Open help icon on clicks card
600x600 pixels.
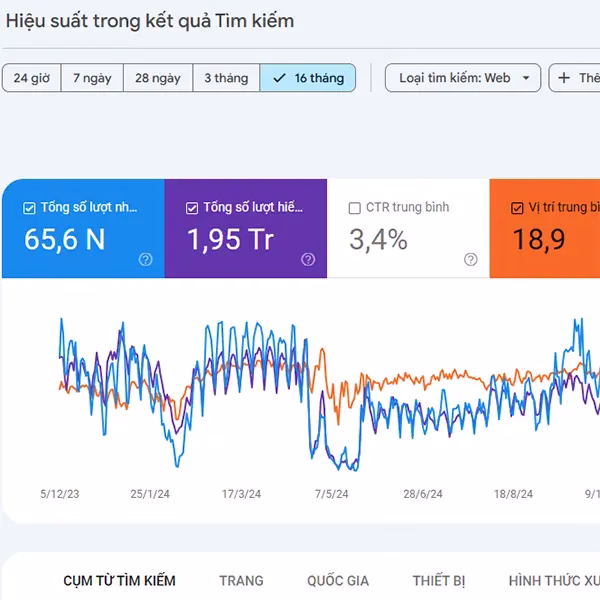click(145, 259)
